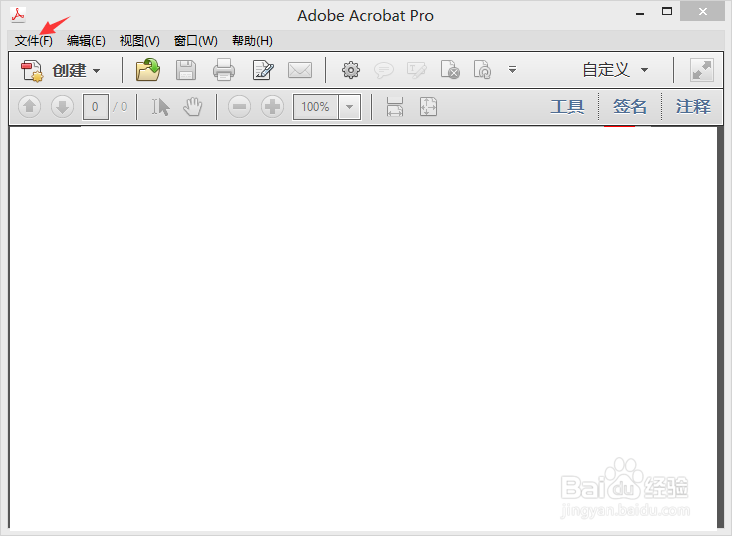
Task: Click the Adobe Acrobat title bar icon
Action: coord(18,15)
